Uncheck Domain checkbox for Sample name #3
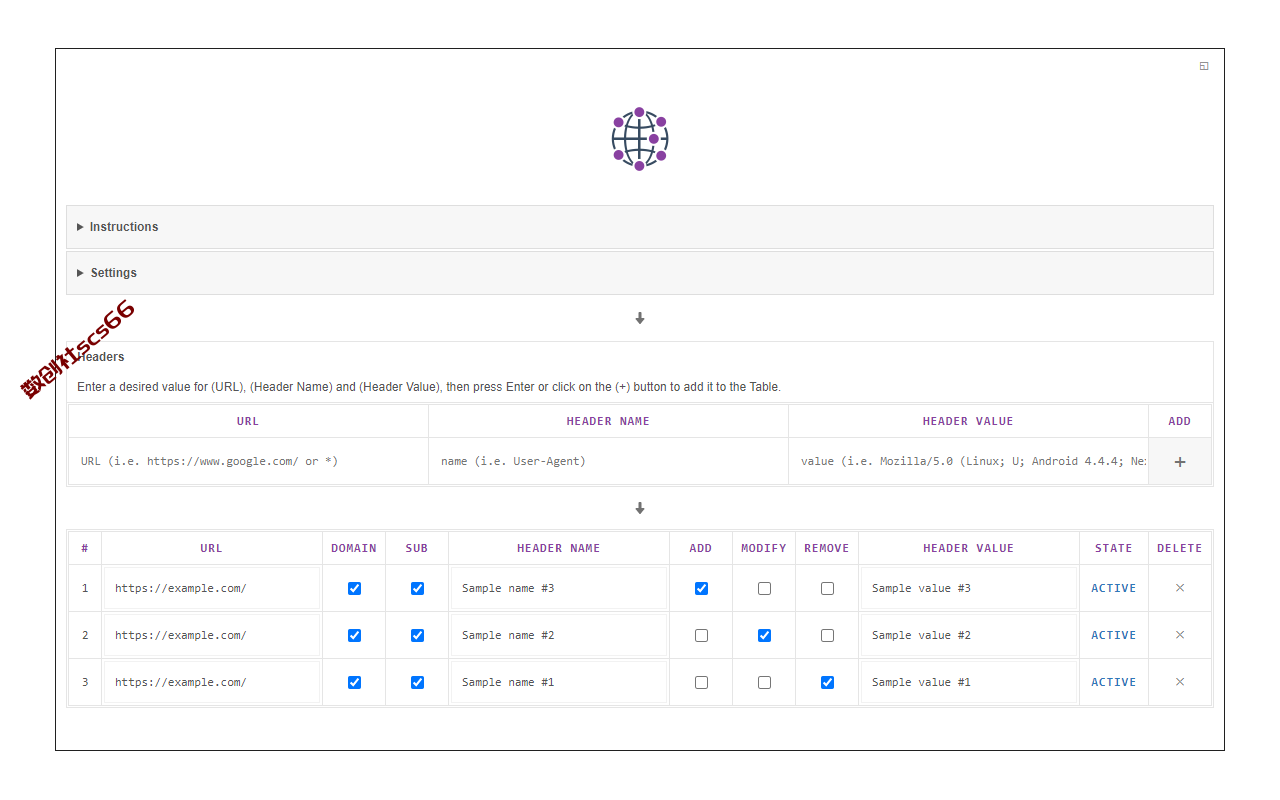Viewport: 1280px width, 800px height. click(354, 588)
